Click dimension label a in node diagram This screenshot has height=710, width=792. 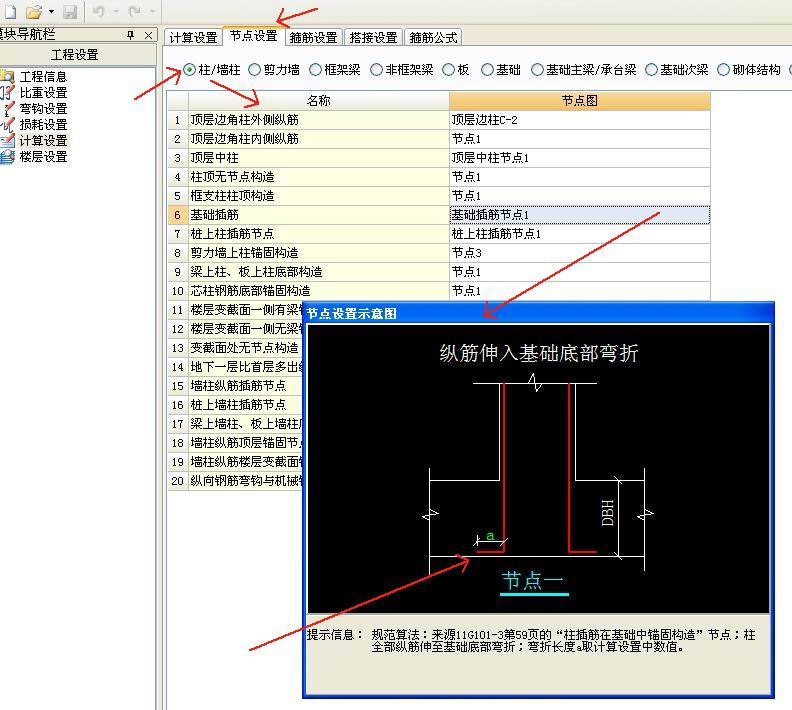coord(490,536)
